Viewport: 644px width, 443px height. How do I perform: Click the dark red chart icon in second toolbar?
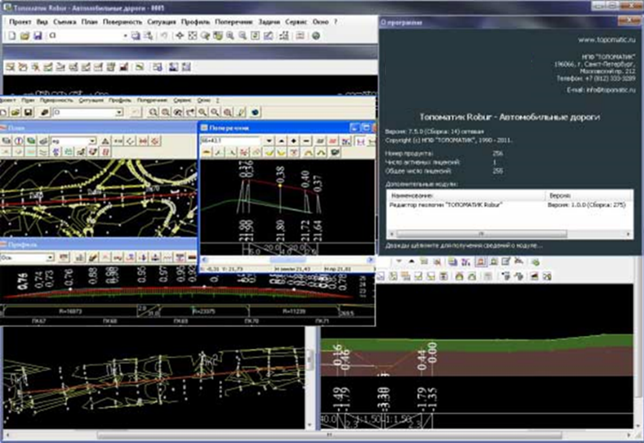coord(124,67)
